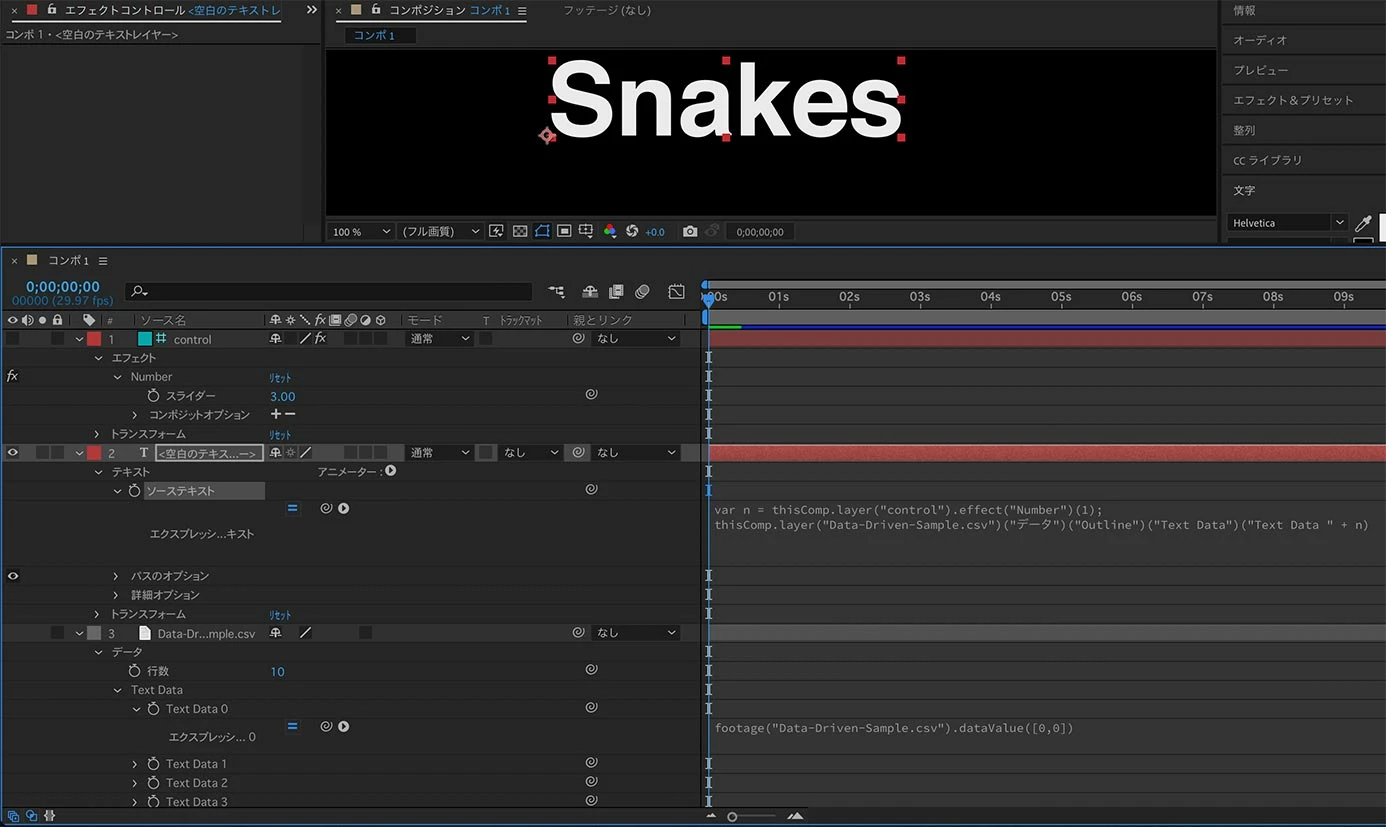Toggle Text Data 0 expression enable equals sign
1386x827 pixels.
click(x=293, y=726)
